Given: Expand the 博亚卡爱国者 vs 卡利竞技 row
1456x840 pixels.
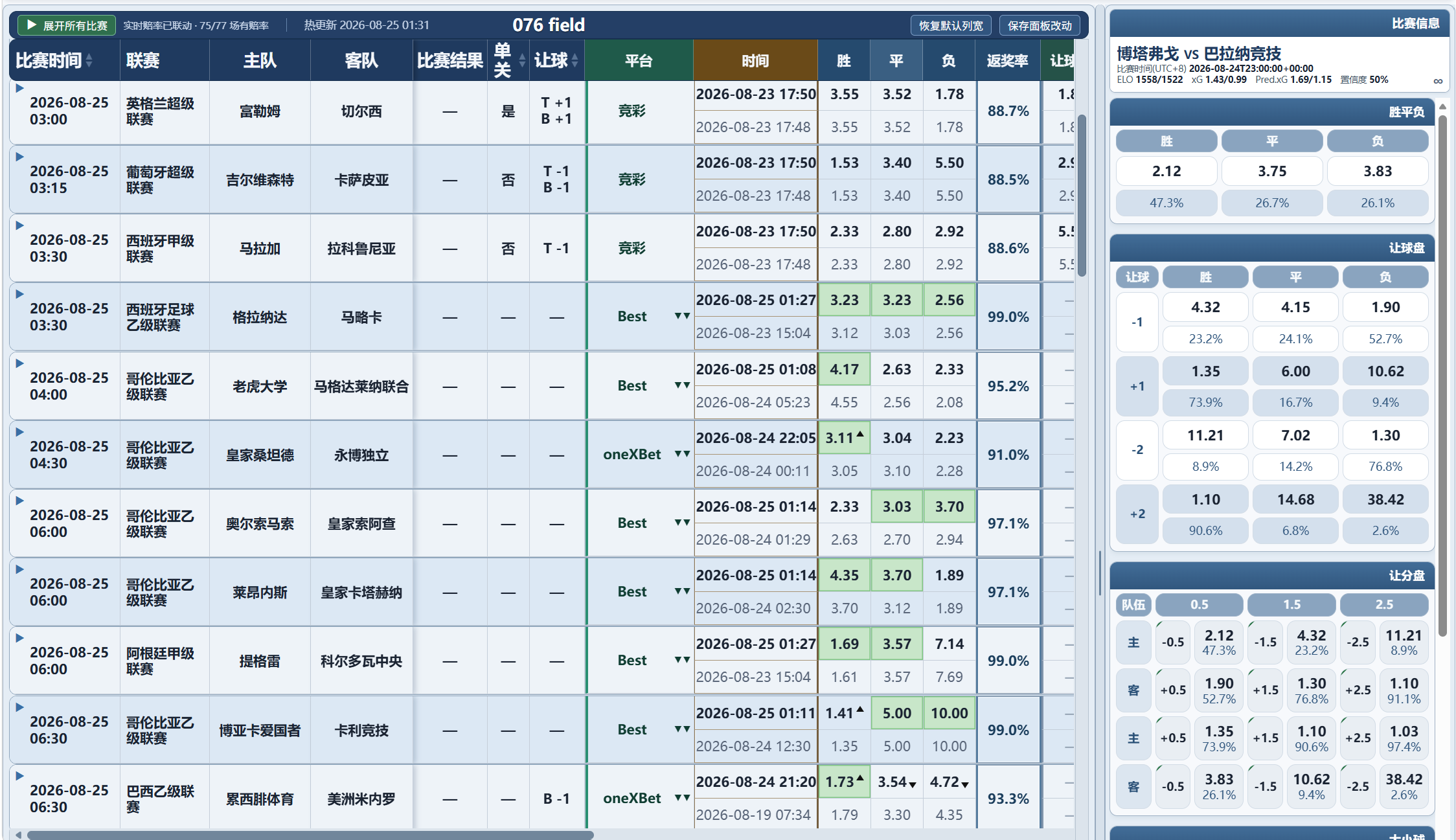Looking at the screenshot, I should point(19,707).
